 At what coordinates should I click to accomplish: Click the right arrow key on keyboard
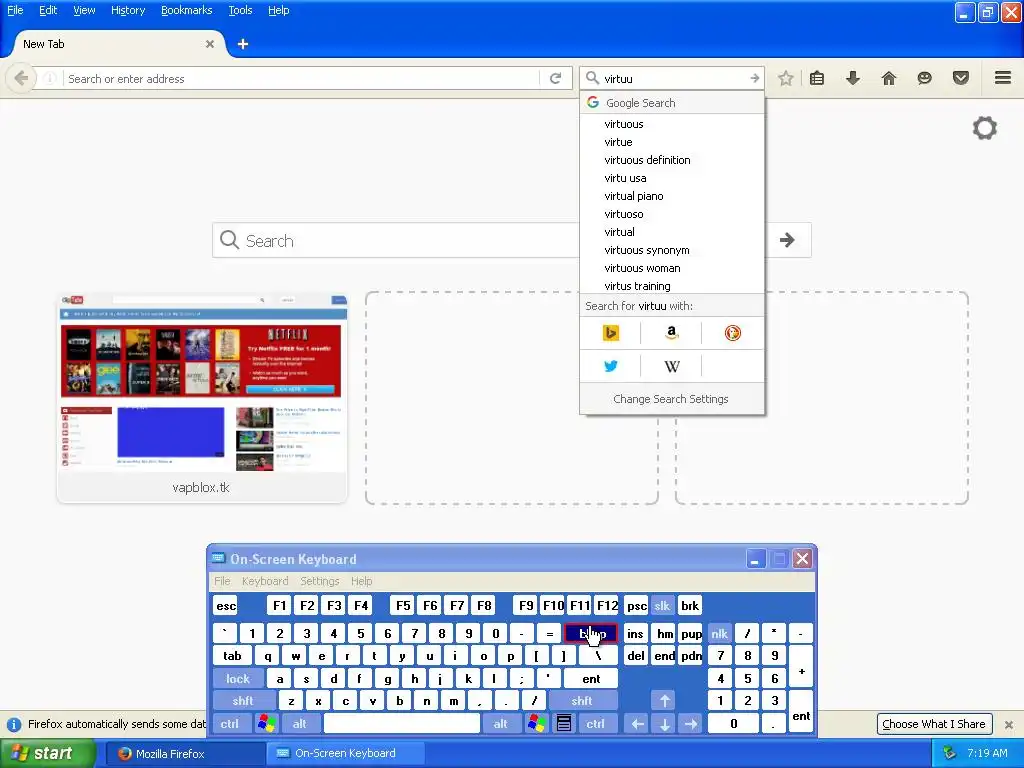[x=691, y=724]
